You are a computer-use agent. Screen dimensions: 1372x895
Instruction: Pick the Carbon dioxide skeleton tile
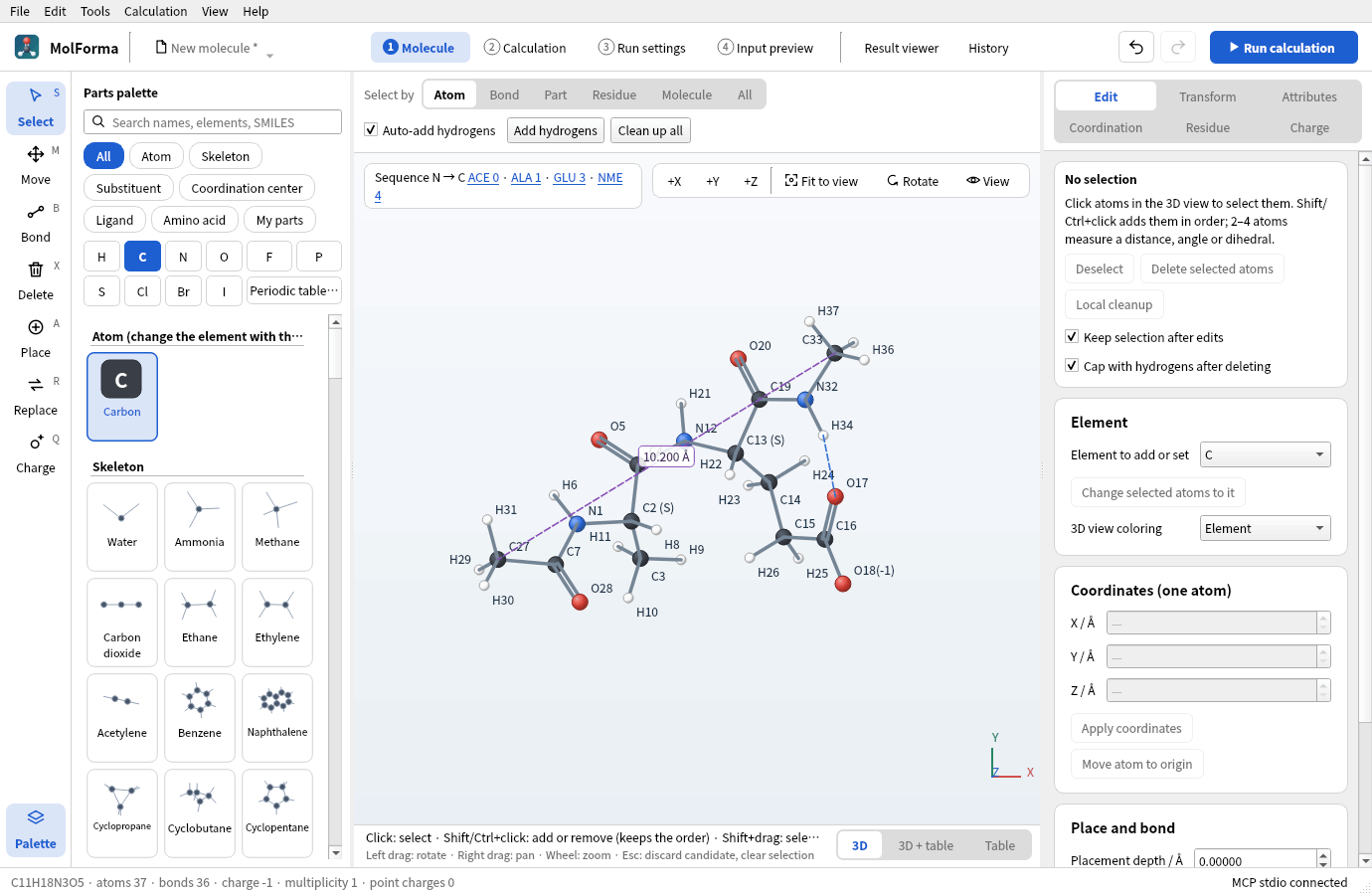point(122,623)
